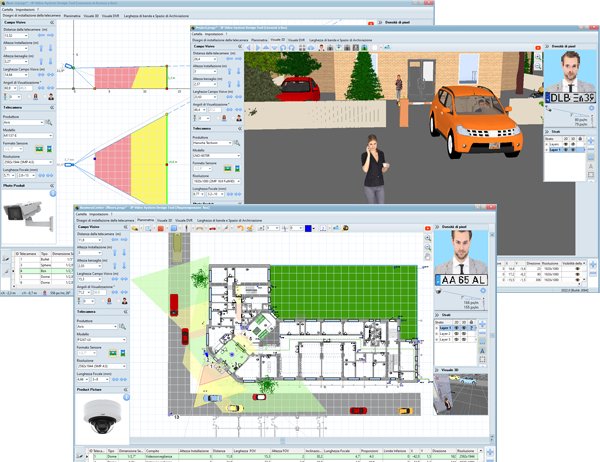Open info on the dome camera product picture
This screenshot has height=462, width=600.
pos(126,397)
